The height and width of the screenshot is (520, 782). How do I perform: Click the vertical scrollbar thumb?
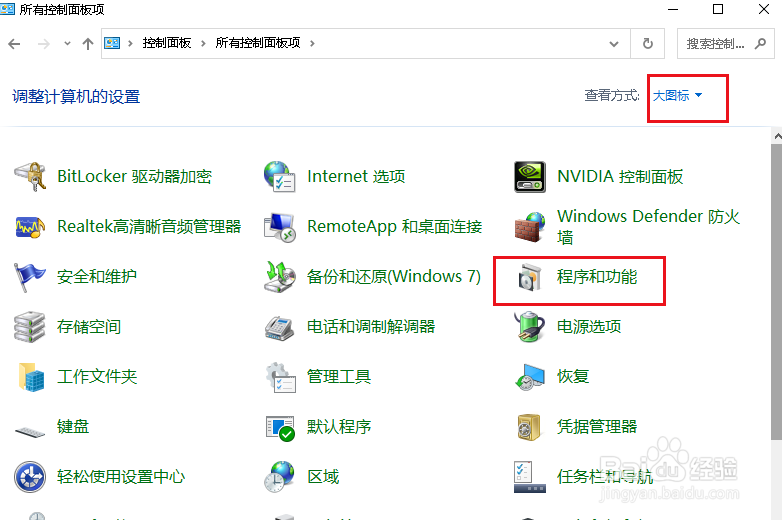777,292
